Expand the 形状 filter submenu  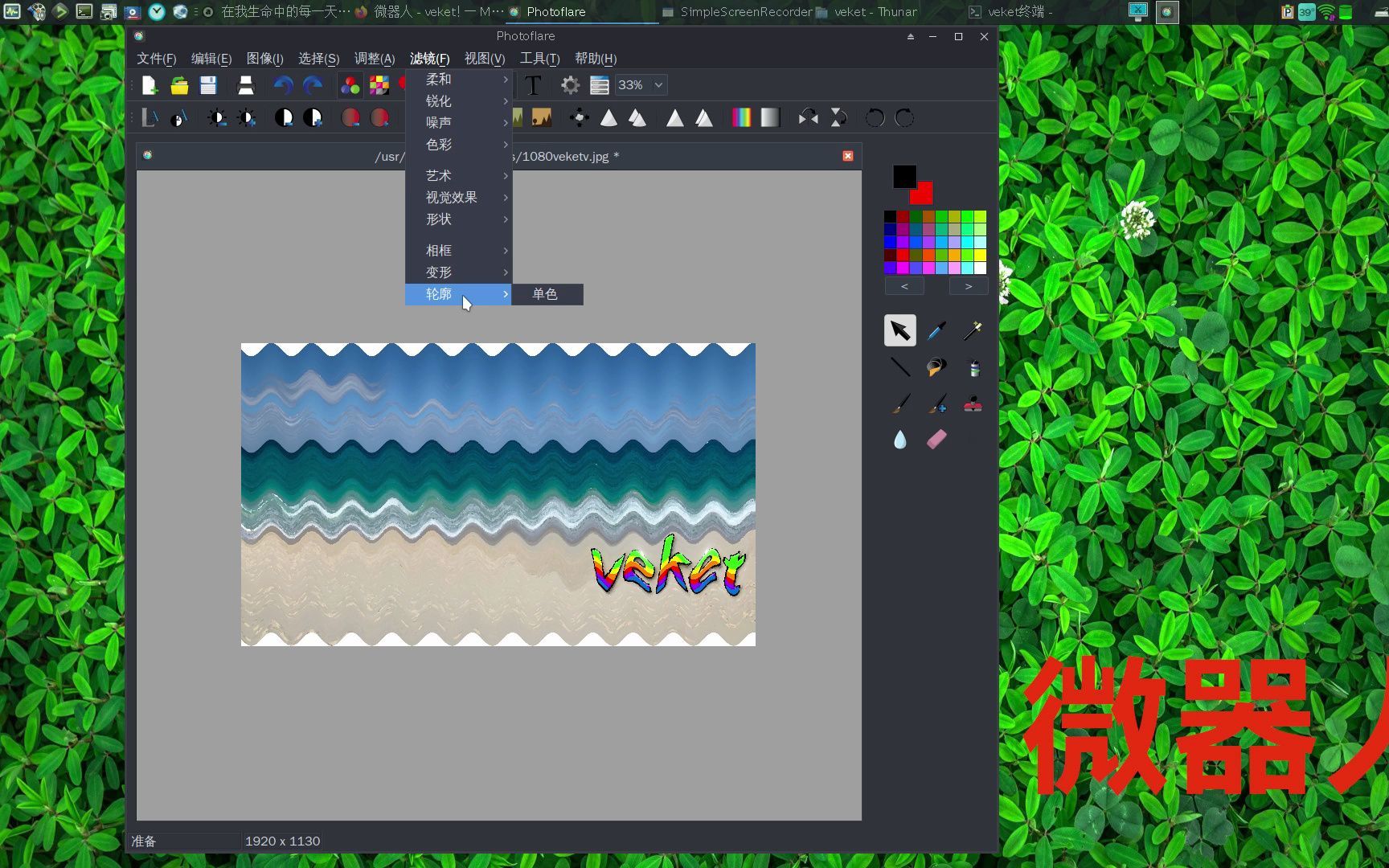458,219
